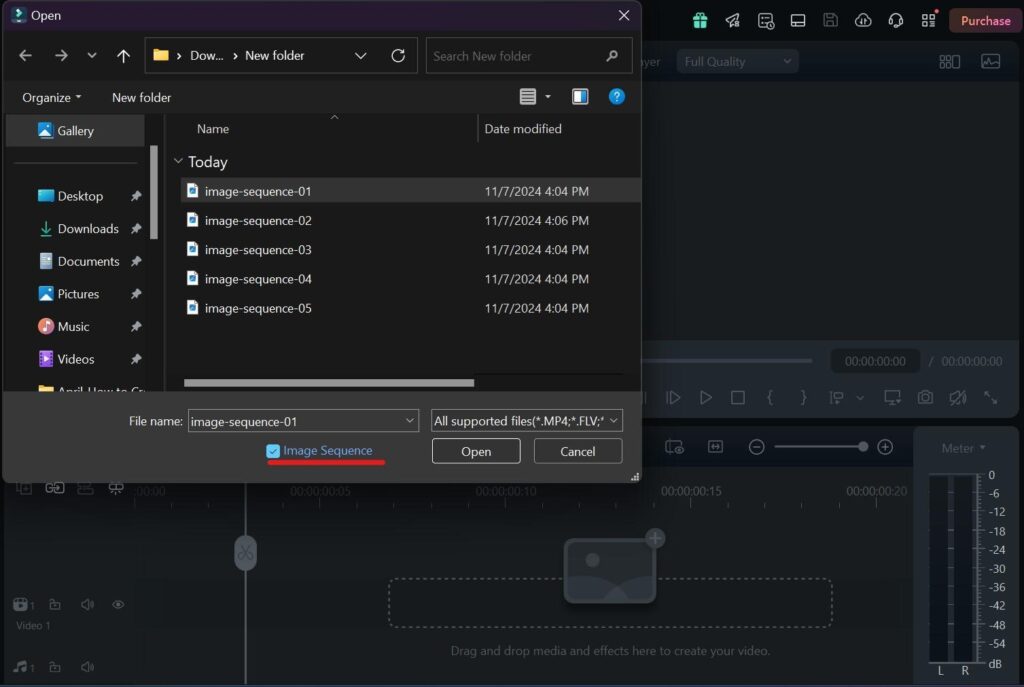
Task: Open the gift icon in Filmora toolbar
Action: [x=700, y=20]
